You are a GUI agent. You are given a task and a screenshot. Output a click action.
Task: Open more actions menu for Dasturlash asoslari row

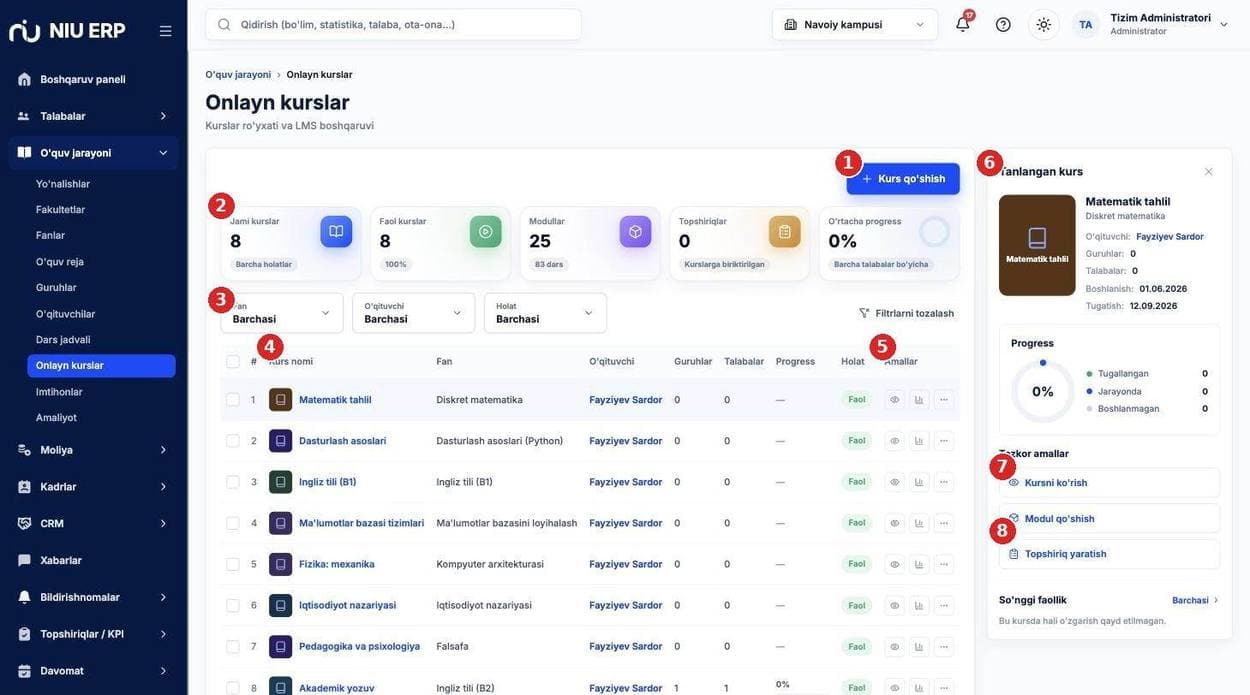(x=944, y=441)
